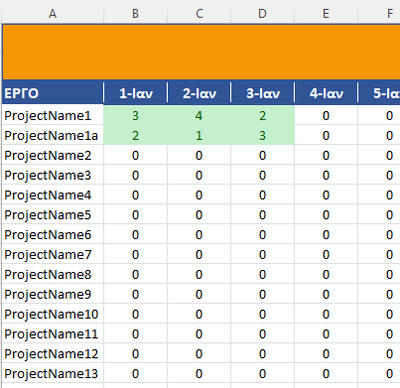The height and width of the screenshot is (388, 400).
Task: Select the ProjectName1 cell
Action: [53, 115]
